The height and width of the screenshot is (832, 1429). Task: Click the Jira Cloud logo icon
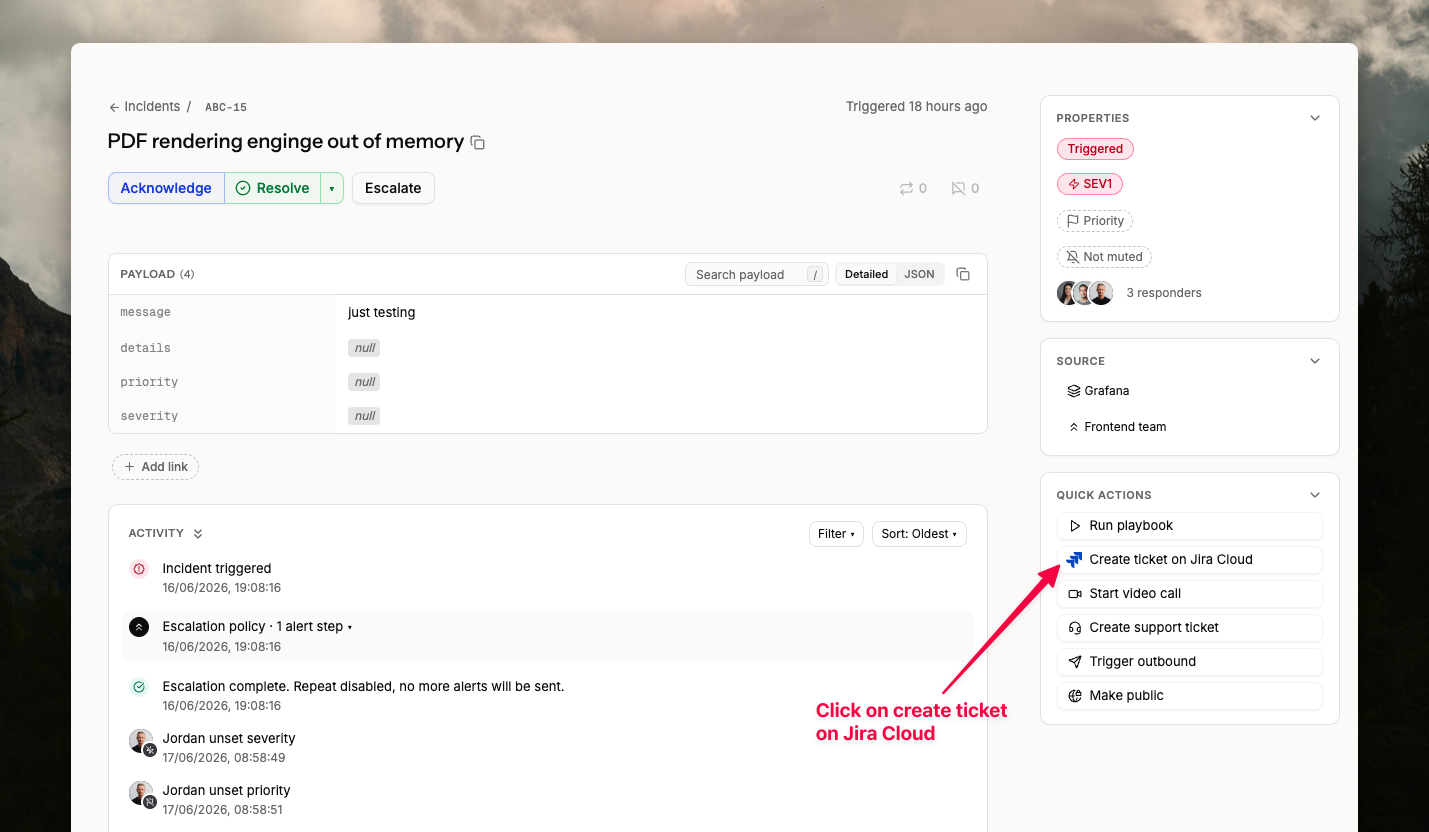(1074, 559)
